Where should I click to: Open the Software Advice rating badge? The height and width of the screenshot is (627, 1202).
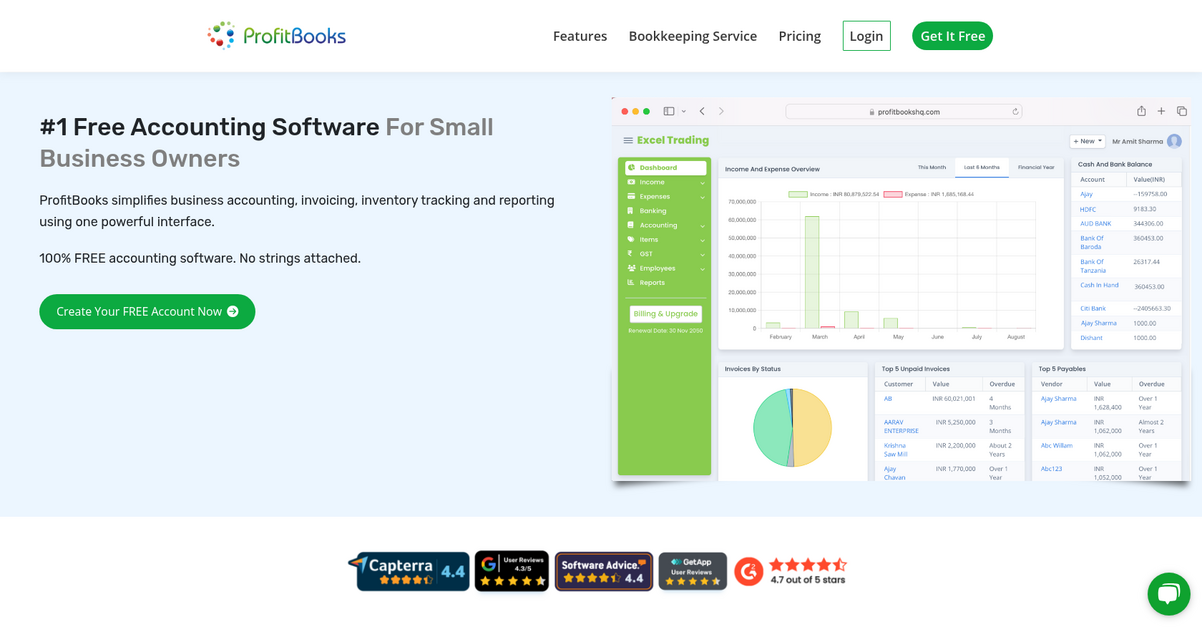(604, 571)
